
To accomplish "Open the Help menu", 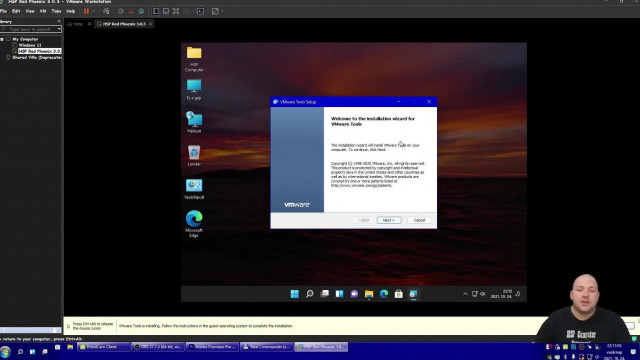I will pyautogui.click(x=71, y=11).
